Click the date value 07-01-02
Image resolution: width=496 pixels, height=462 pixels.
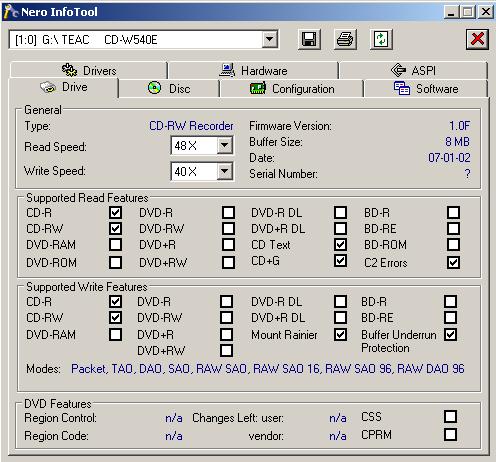[449, 158]
